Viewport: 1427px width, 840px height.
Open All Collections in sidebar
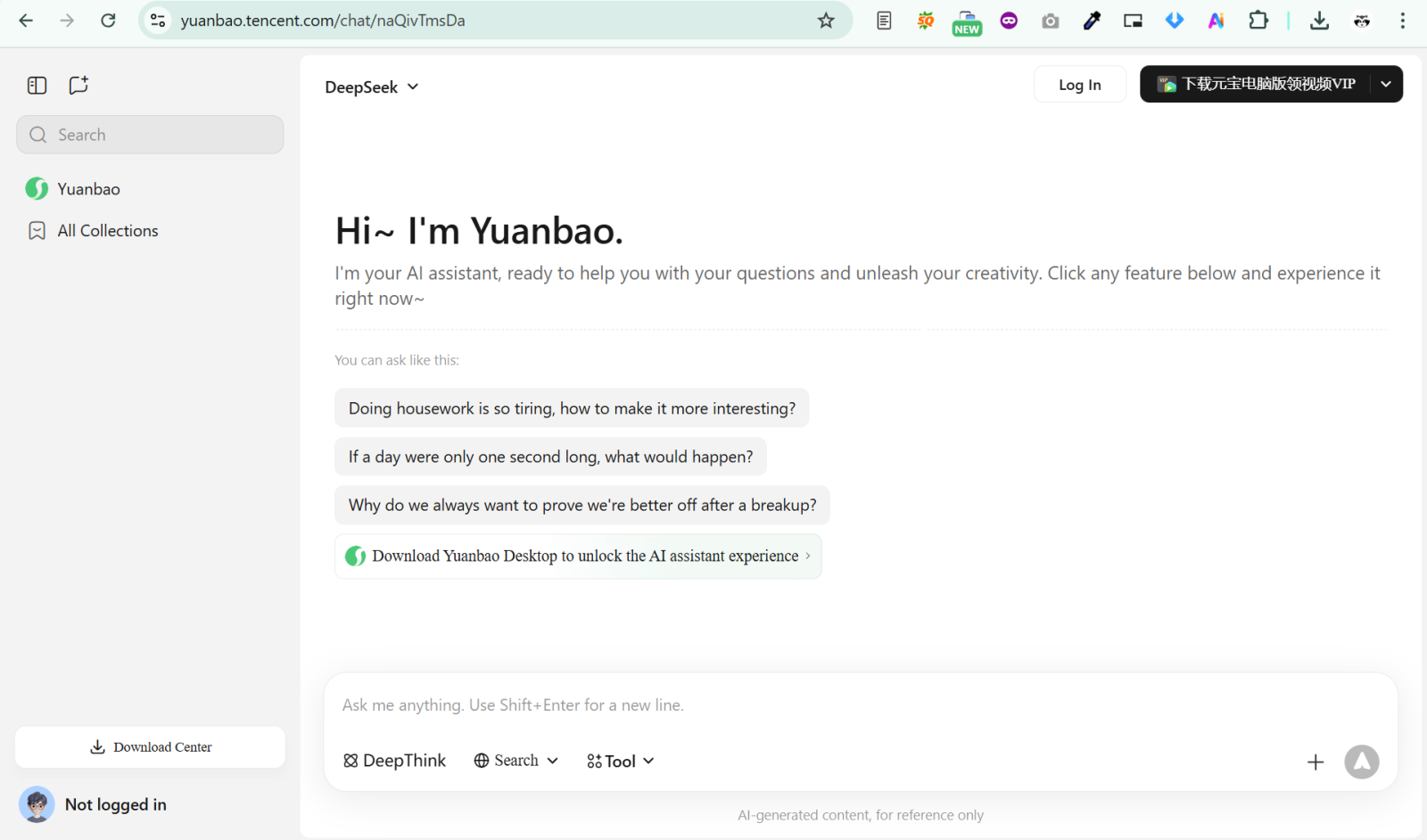click(107, 231)
